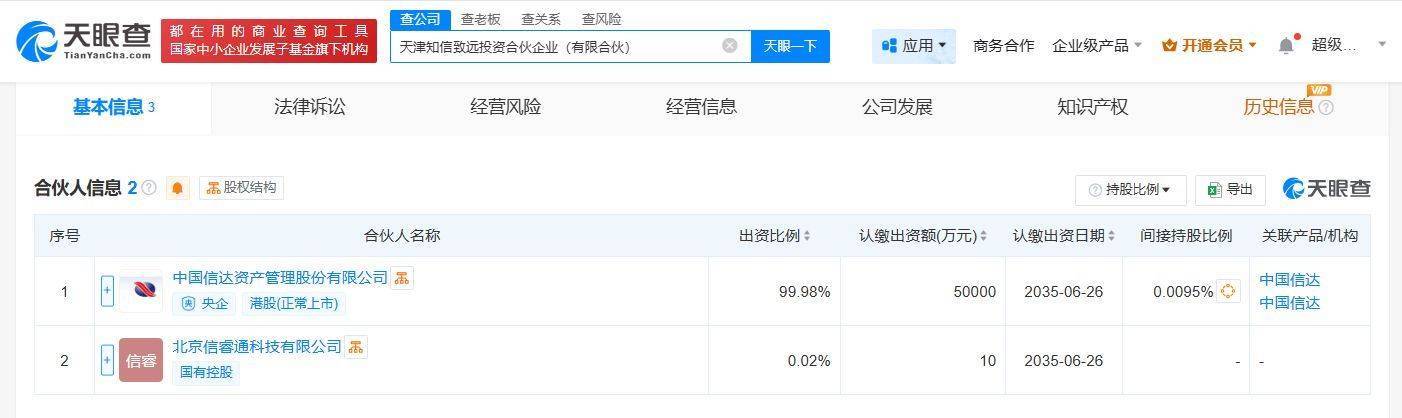Open the 应用 dropdown menu
The width and height of the screenshot is (1402, 418).
tap(914, 46)
